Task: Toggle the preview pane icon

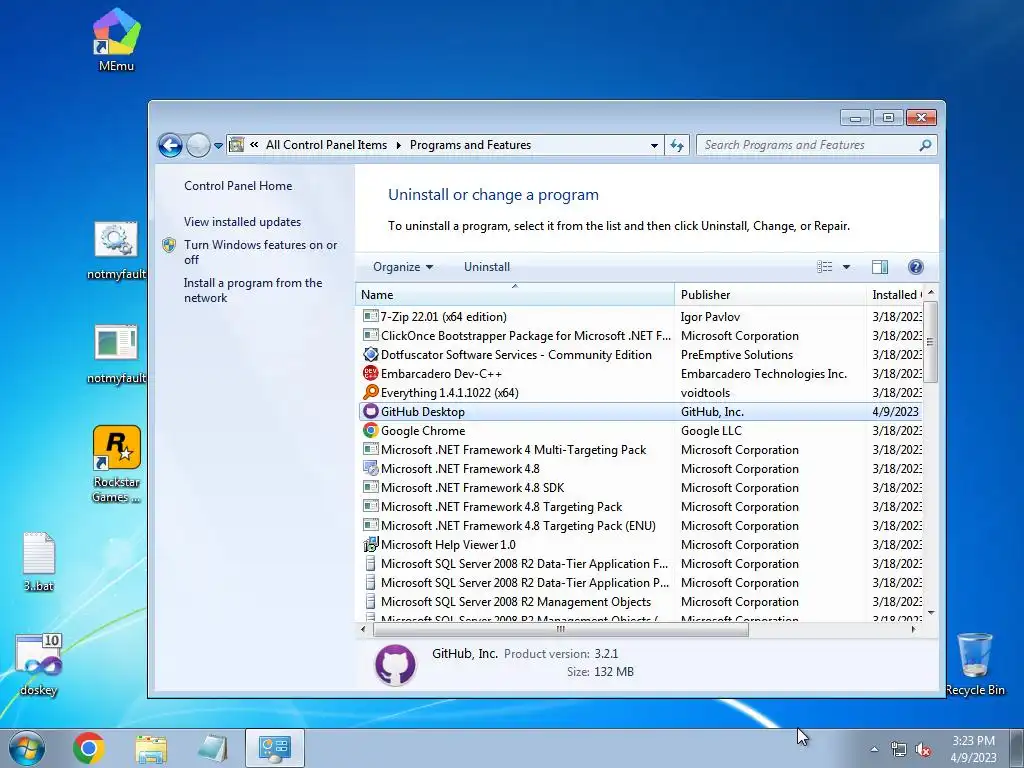Action: click(x=880, y=266)
